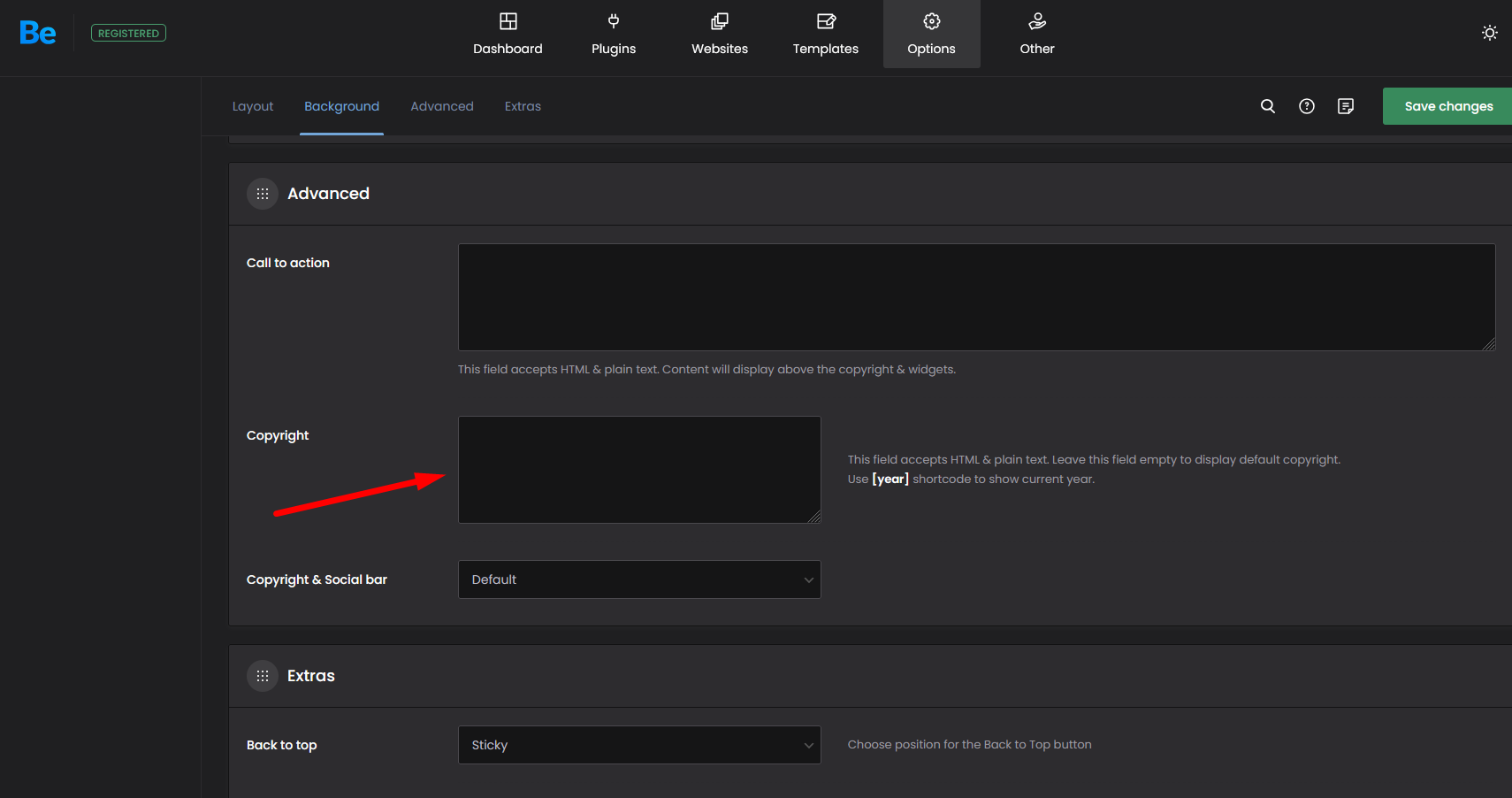Click the Call to action label
The image size is (1512, 798).
[x=288, y=263]
